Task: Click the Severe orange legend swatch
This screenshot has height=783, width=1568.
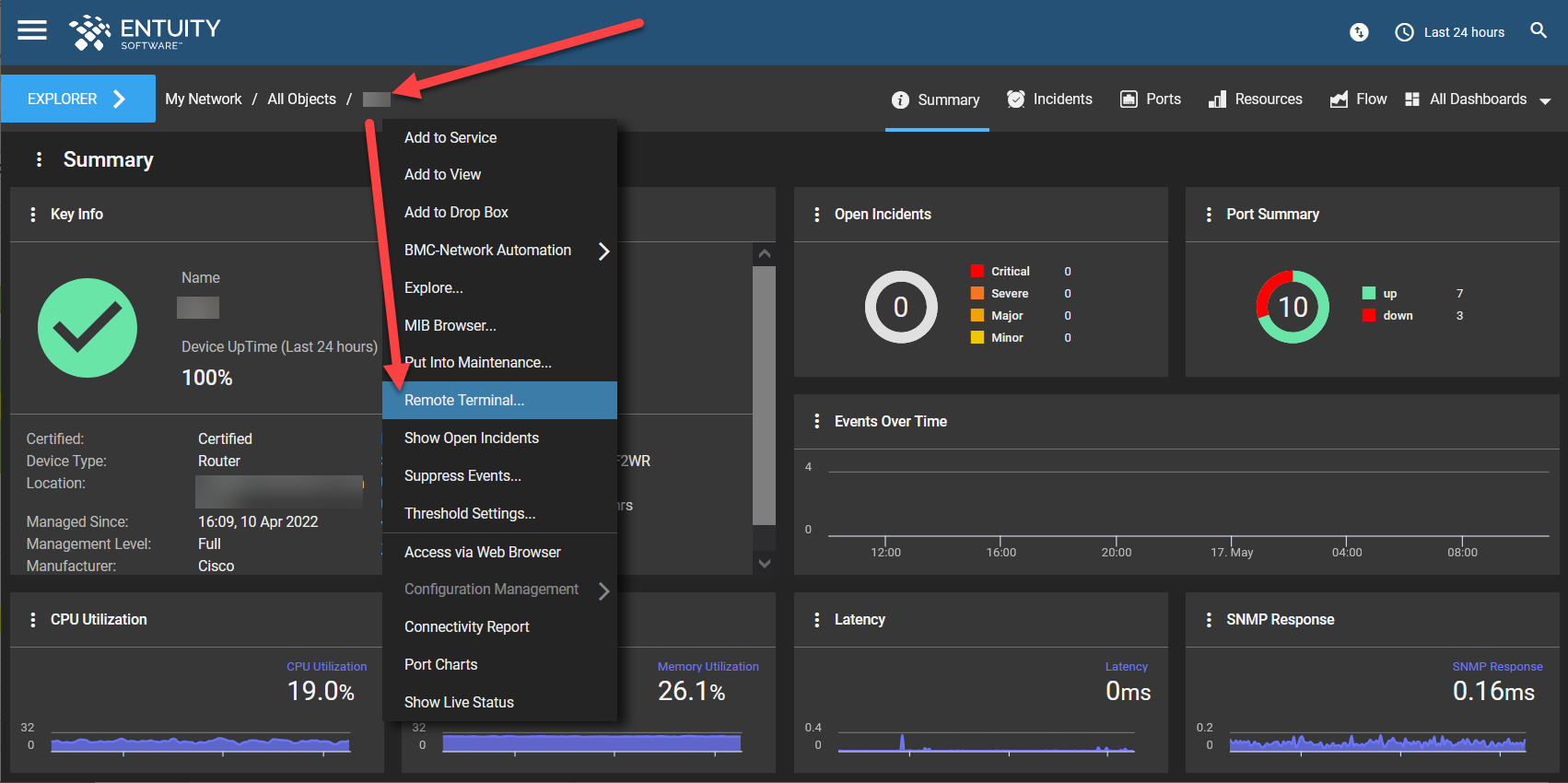Action: pos(977,293)
